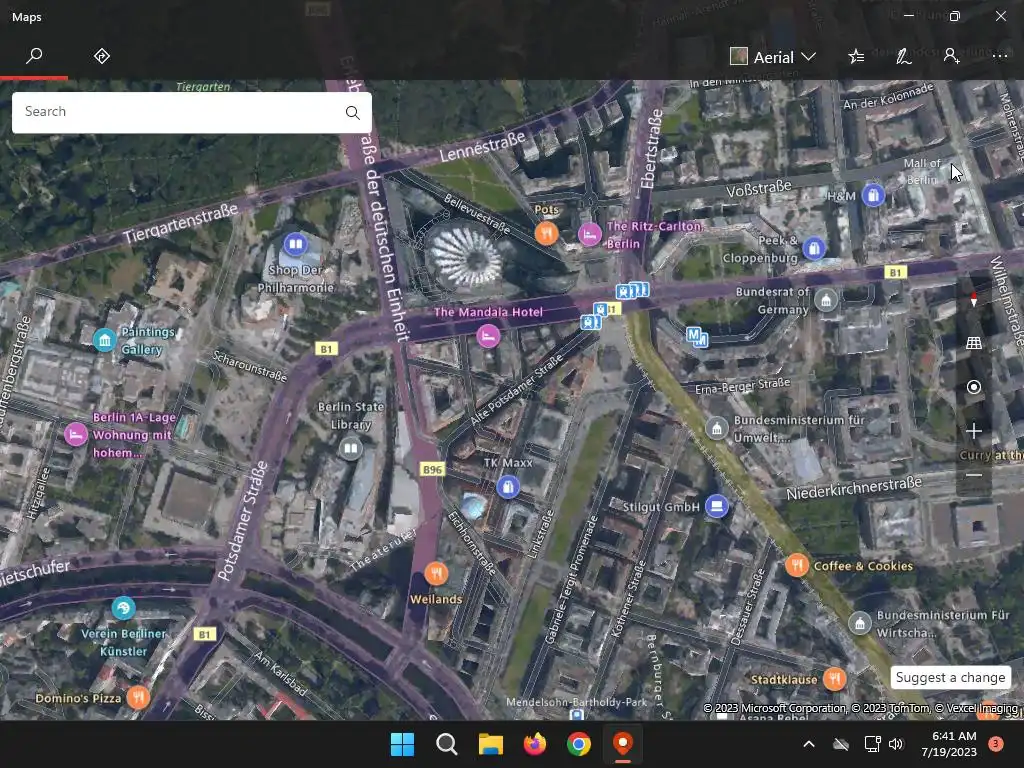
Task: Select the Domino's Pizza restaurant pin
Action: 138,697
